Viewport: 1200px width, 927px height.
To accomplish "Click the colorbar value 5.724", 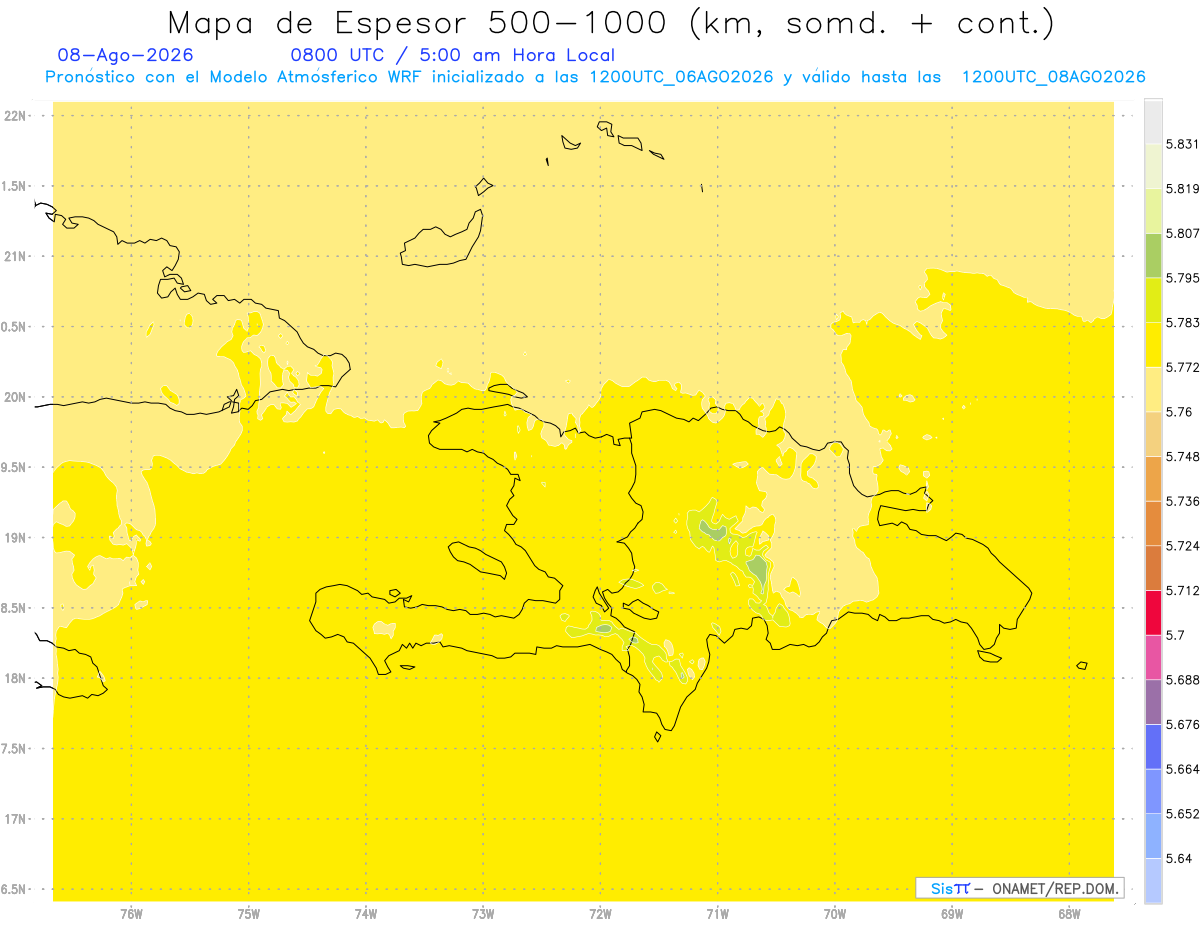I will (1183, 546).
